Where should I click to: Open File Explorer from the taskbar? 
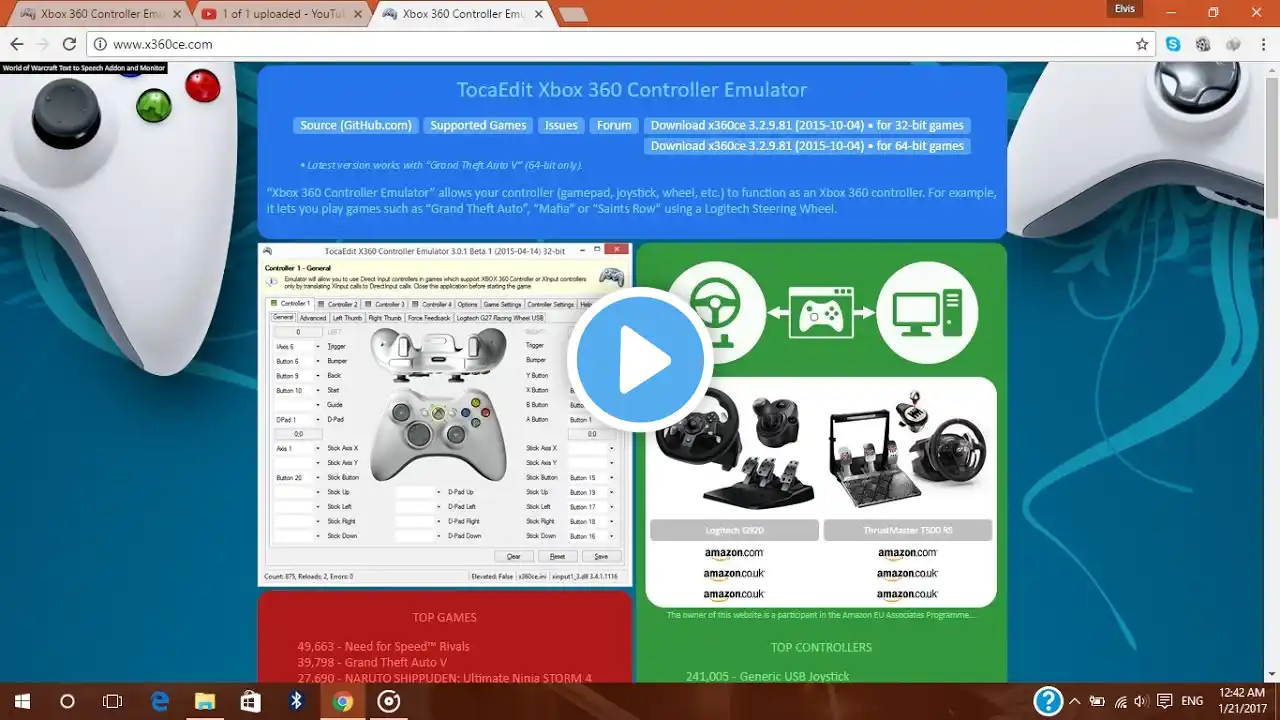pyautogui.click(x=204, y=702)
